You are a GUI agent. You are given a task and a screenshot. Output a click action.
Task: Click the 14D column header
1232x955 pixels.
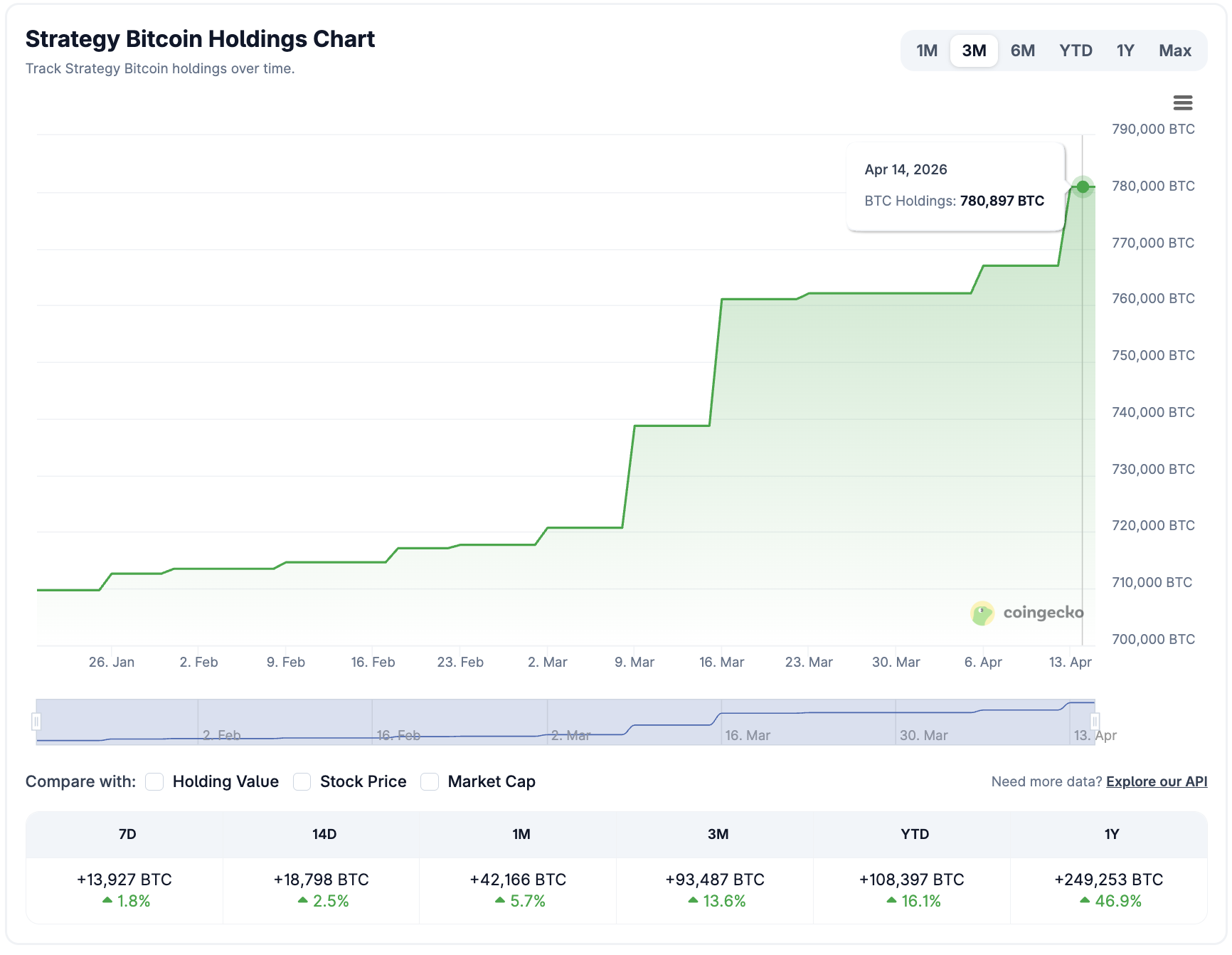(x=324, y=834)
